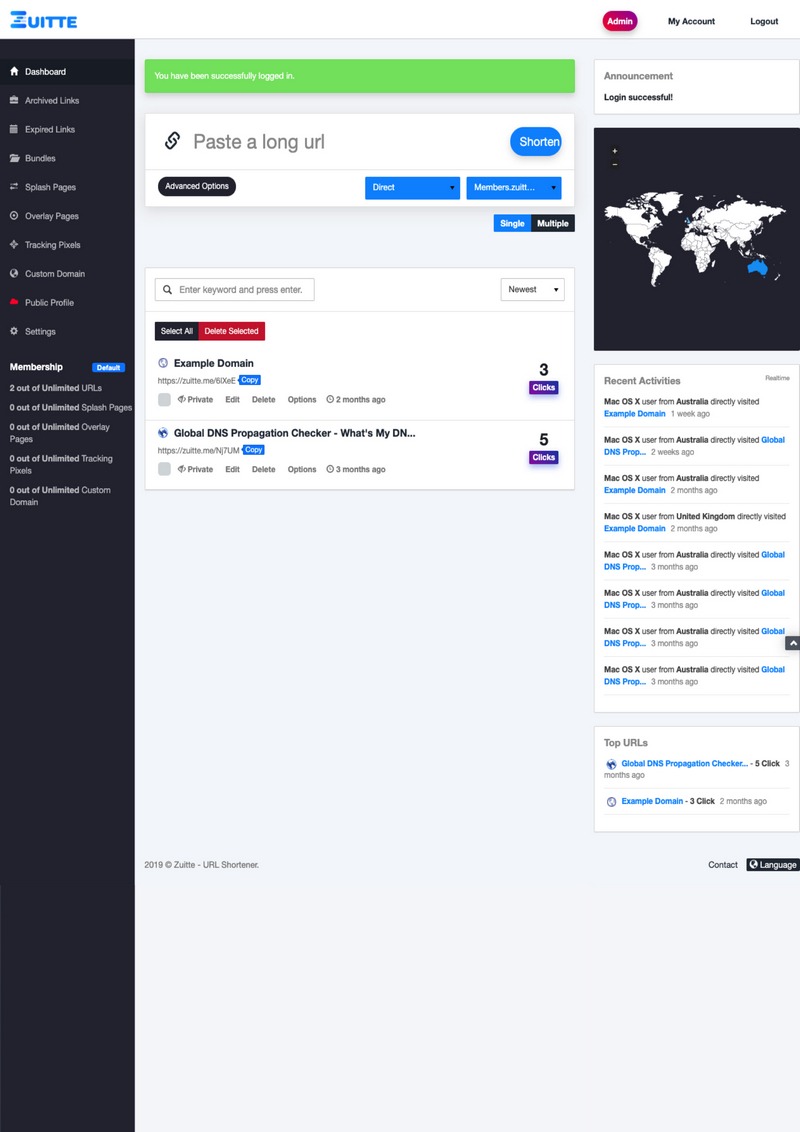Click the Splash Pages arrows icon
This screenshot has height=1132, width=800.
pos(14,187)
